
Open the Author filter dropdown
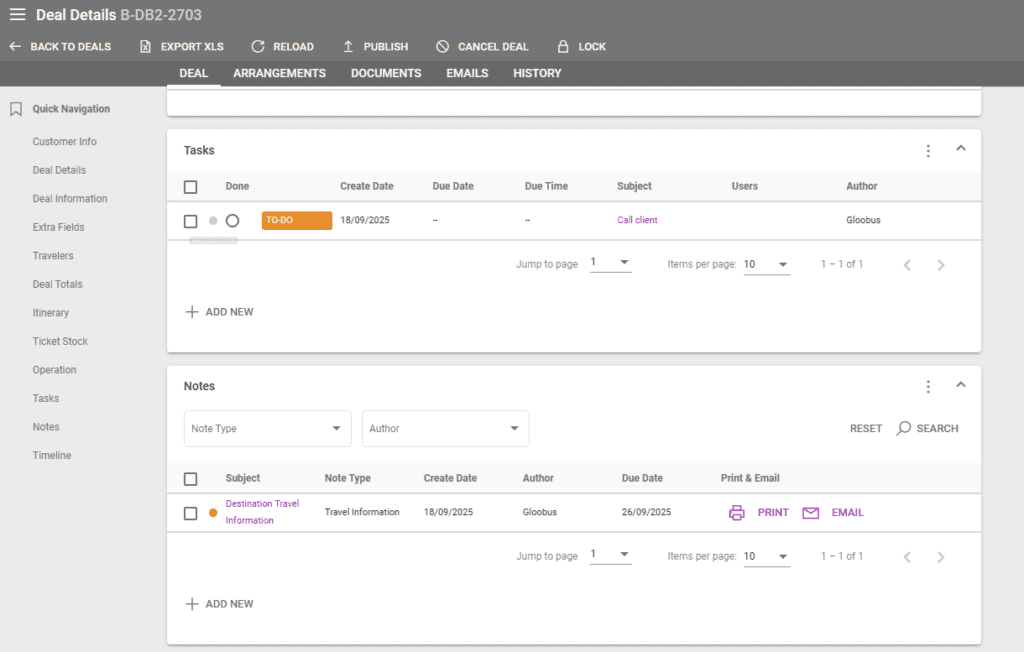click(445, 428)
